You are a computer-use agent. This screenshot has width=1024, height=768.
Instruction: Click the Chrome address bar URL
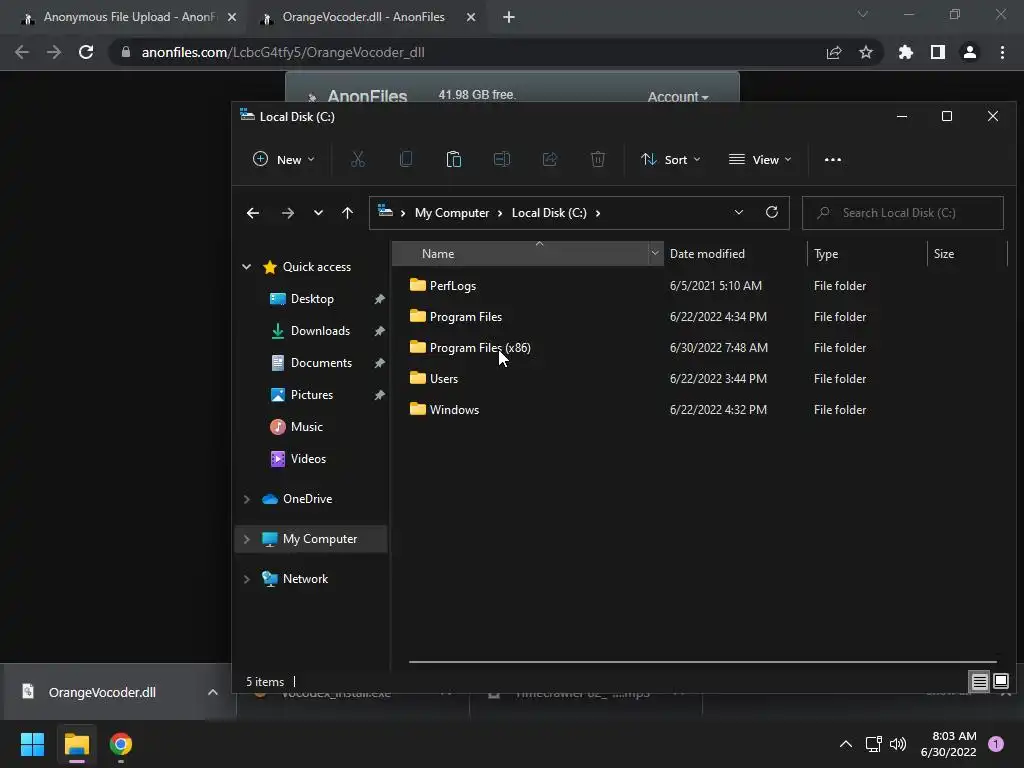click(283, 52)
